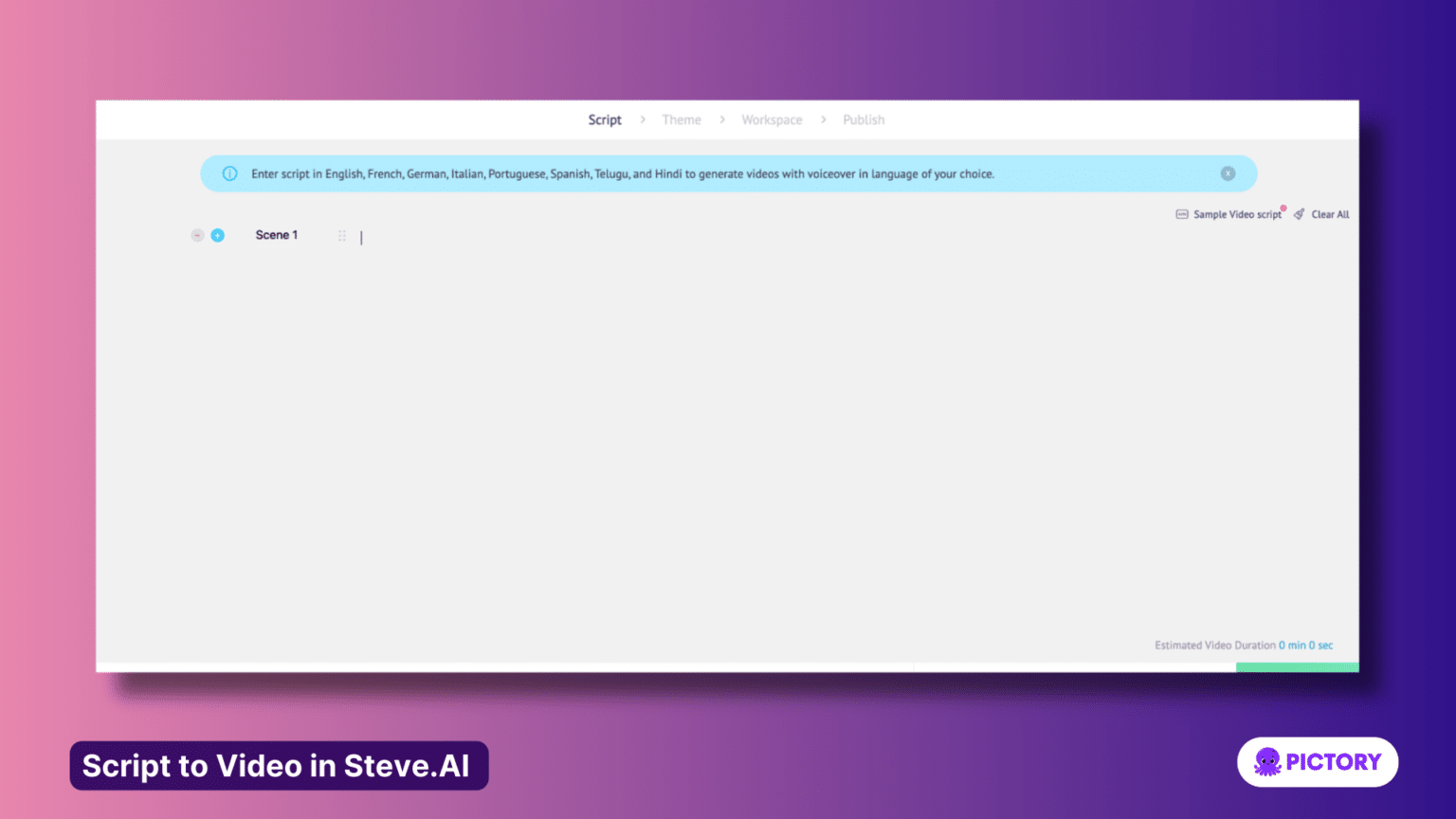Click the script icon before Sample Video script
This screenshot has width=1456, height=819.
(1182, 214)
